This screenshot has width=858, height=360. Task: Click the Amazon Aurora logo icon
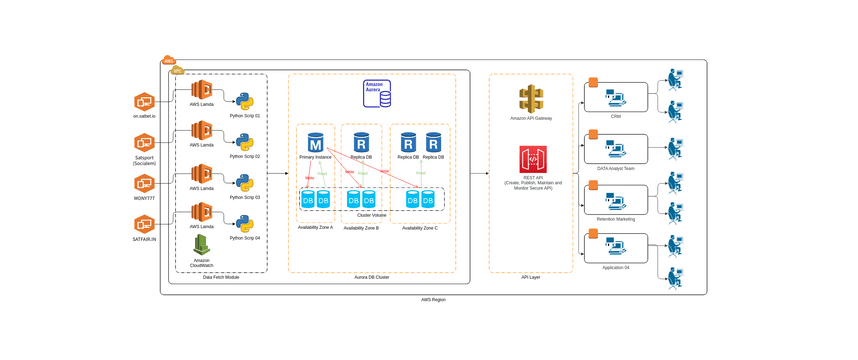[x=378, y=94]
